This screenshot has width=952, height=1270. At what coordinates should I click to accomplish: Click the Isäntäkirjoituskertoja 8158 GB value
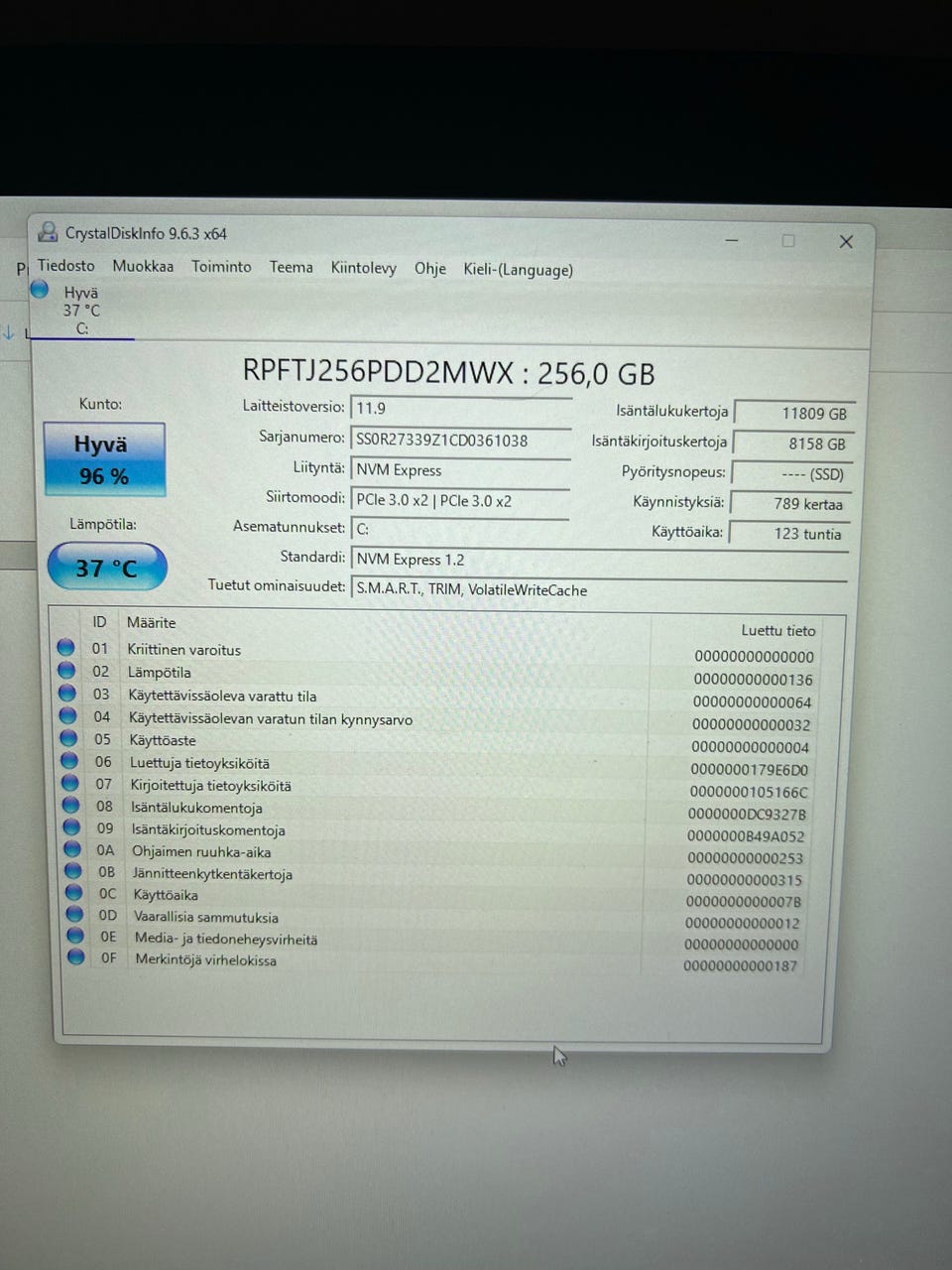pos(792,444)
